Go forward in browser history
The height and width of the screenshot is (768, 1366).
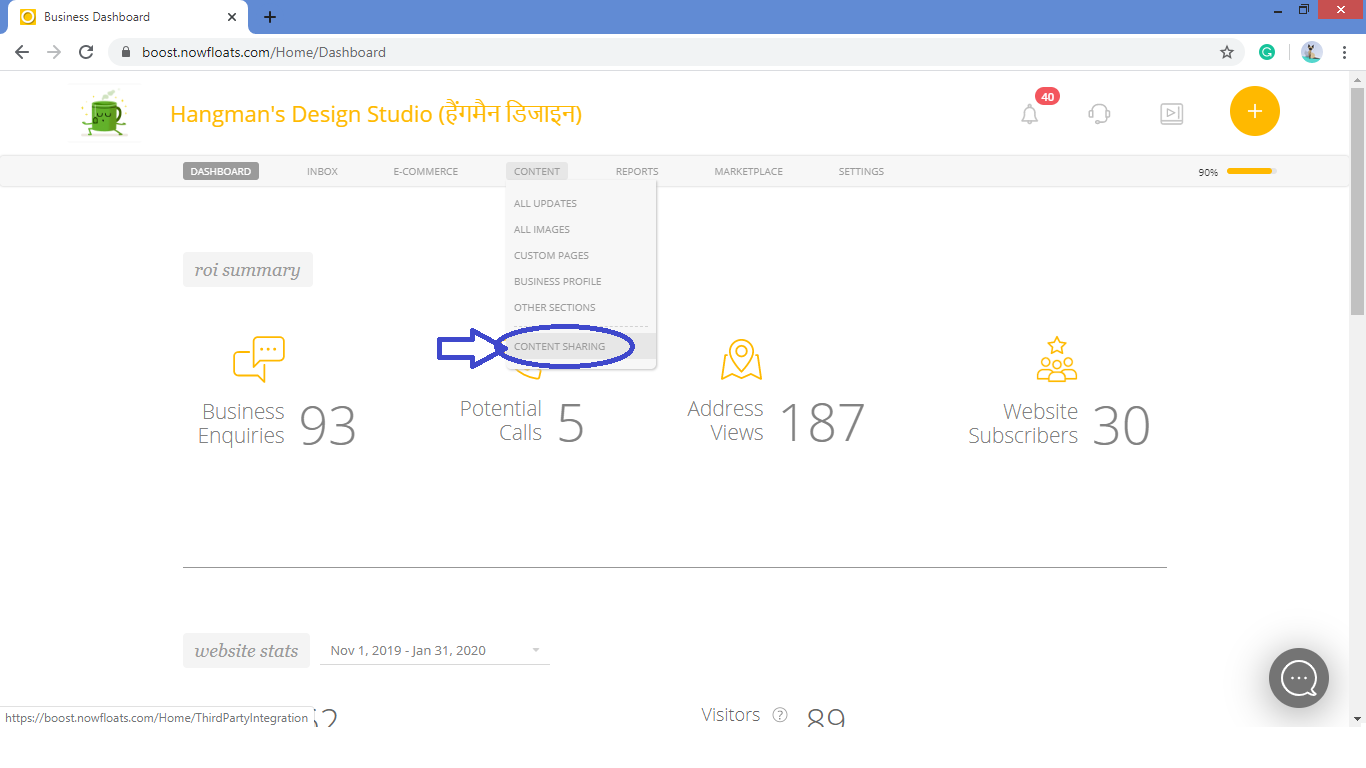(54, 52)
